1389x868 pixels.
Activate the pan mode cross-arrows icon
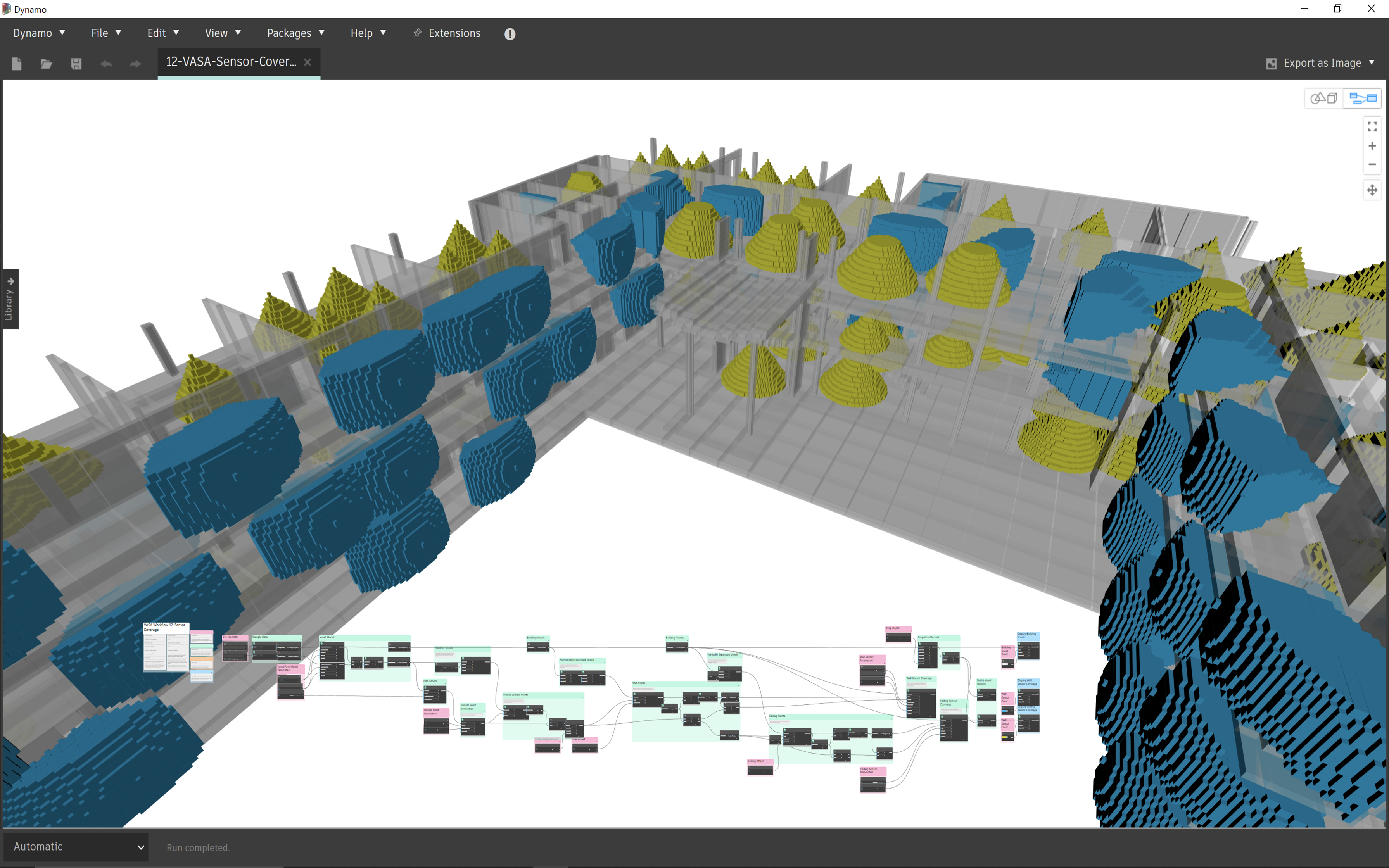click(x=1372, y=190)
